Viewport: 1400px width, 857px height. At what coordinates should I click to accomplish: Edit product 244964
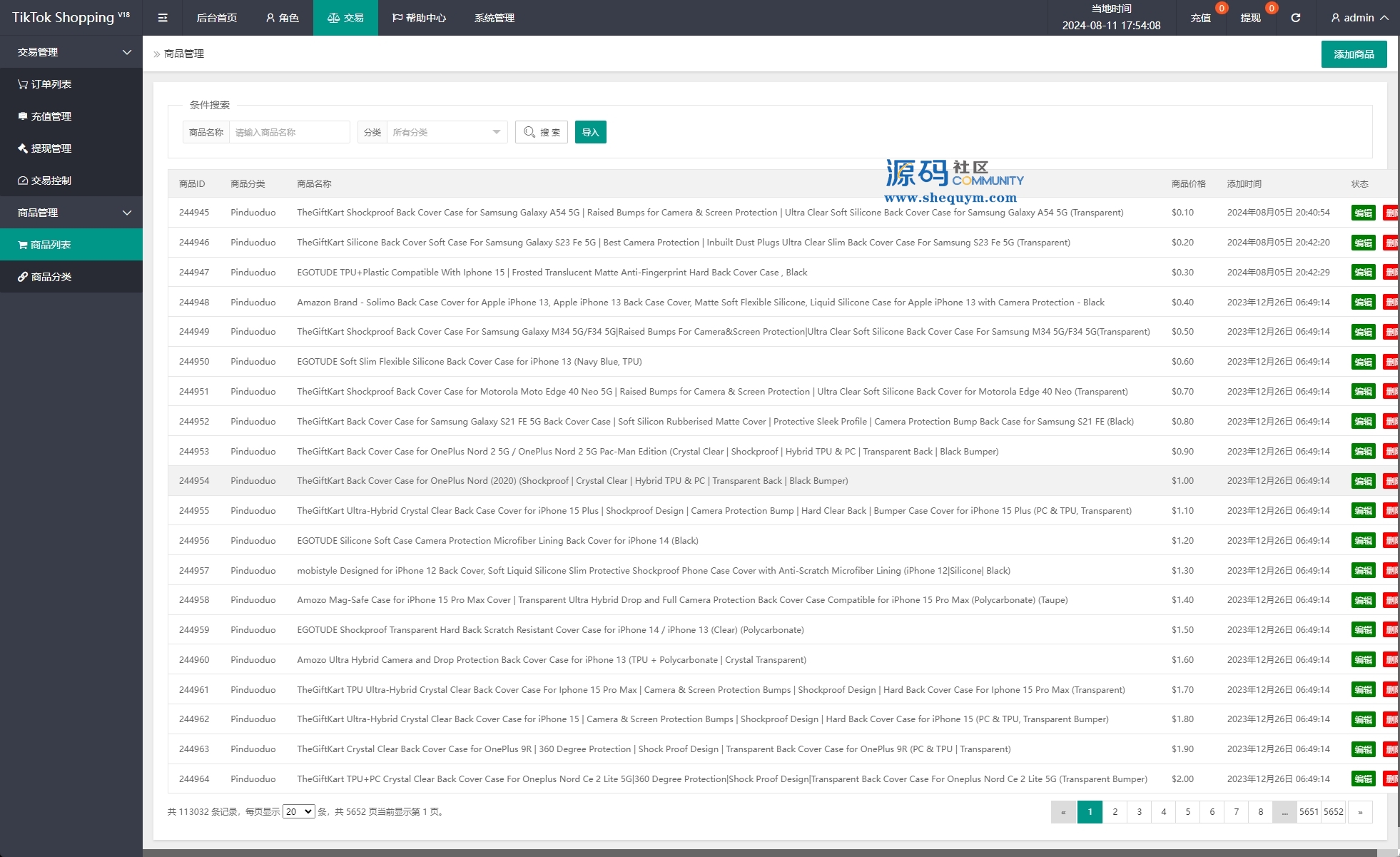tap(1363, 779)
